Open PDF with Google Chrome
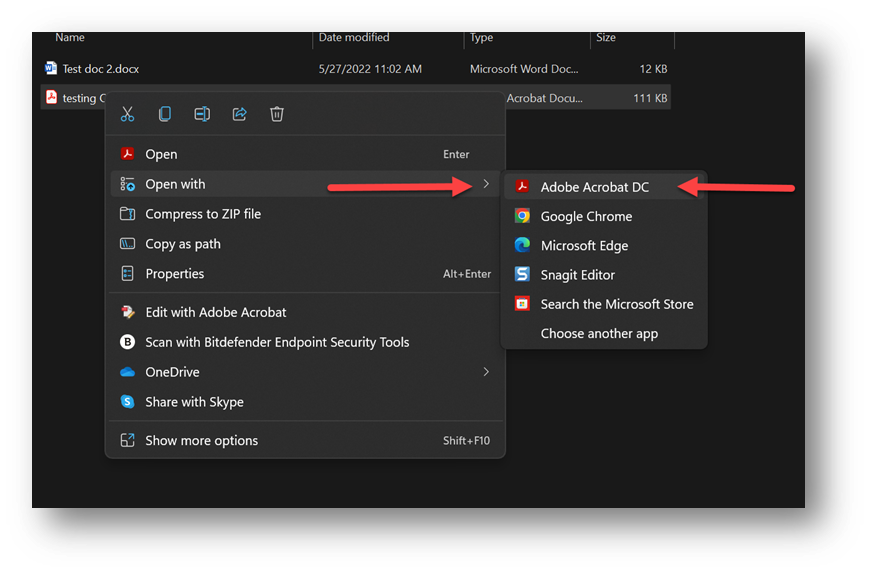Image resolution: width=870 pixels, height=573 pixels. 586,216
